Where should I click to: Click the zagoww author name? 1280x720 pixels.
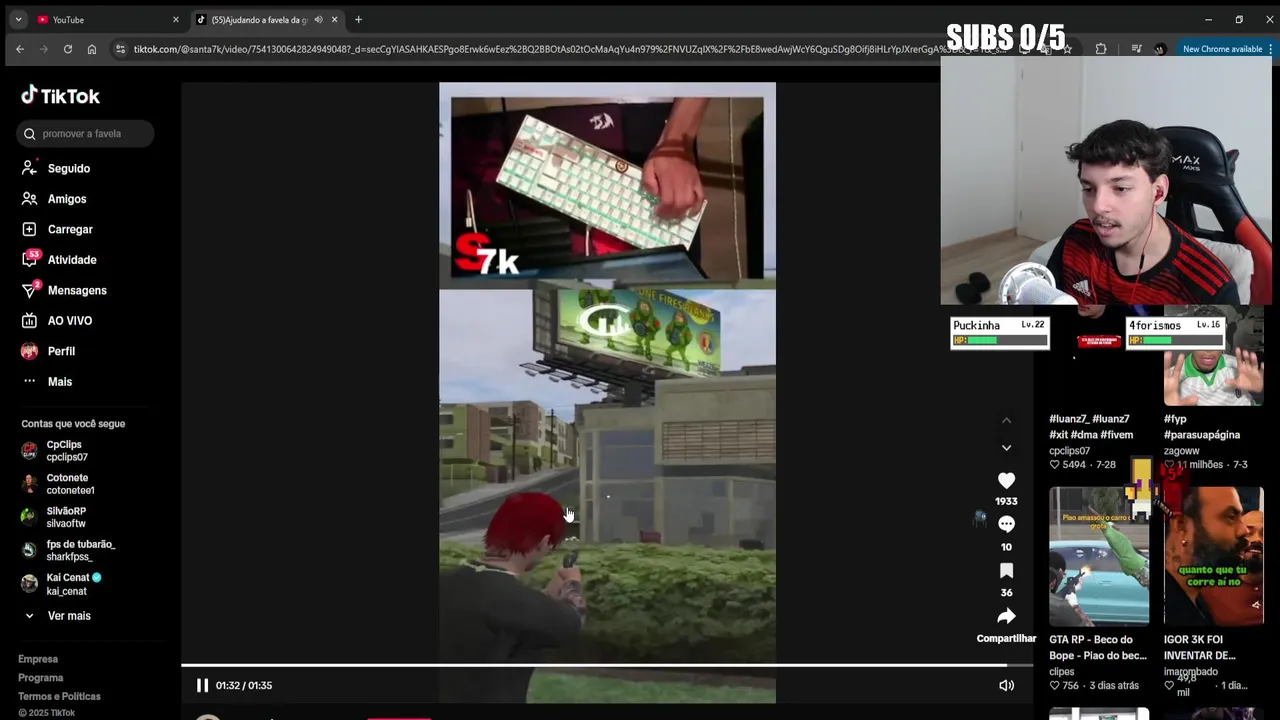pyautogui.click(x=1181, y=451)
